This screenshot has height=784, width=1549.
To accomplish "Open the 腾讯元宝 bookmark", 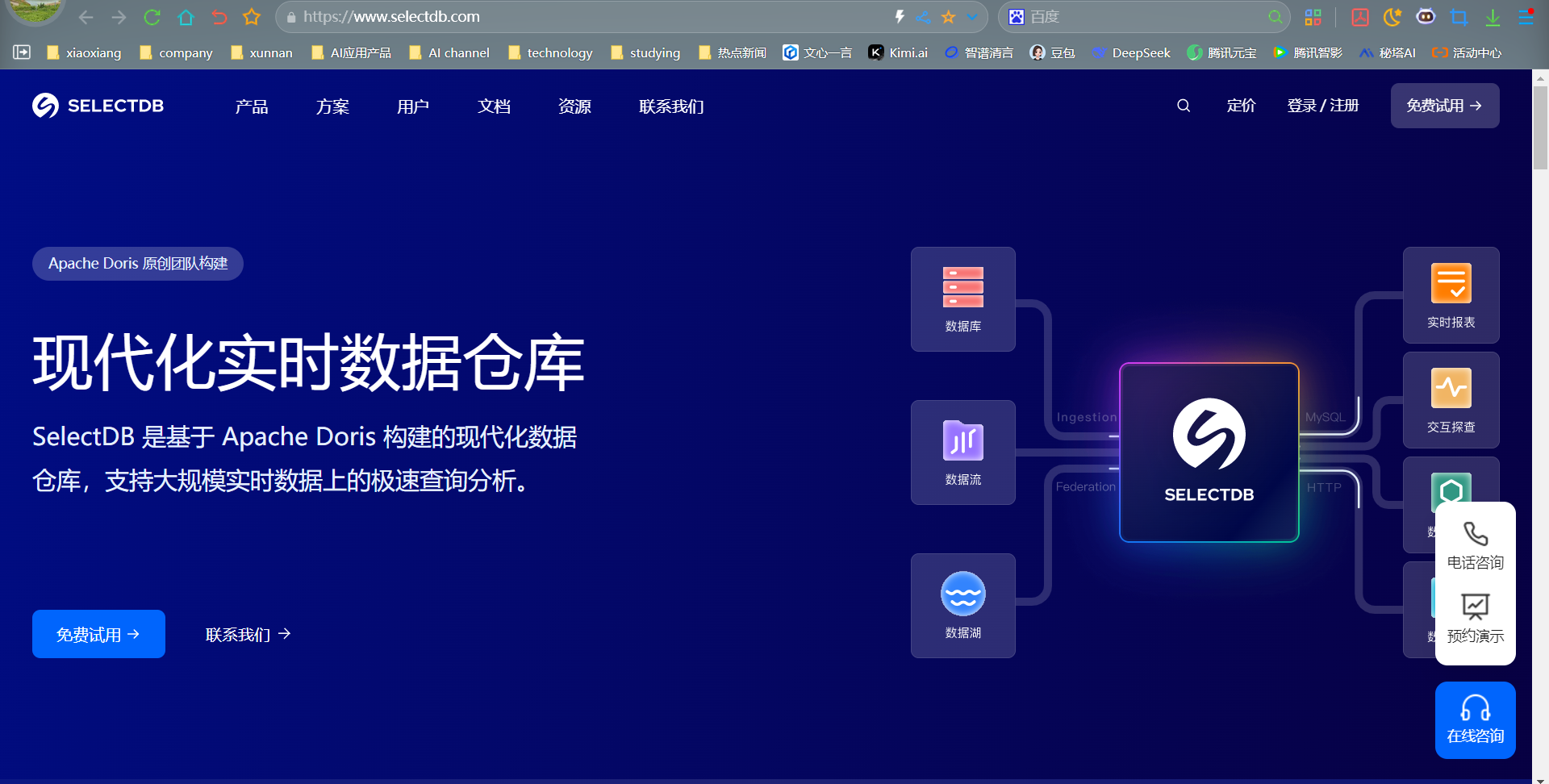I will click(1221, 52).
